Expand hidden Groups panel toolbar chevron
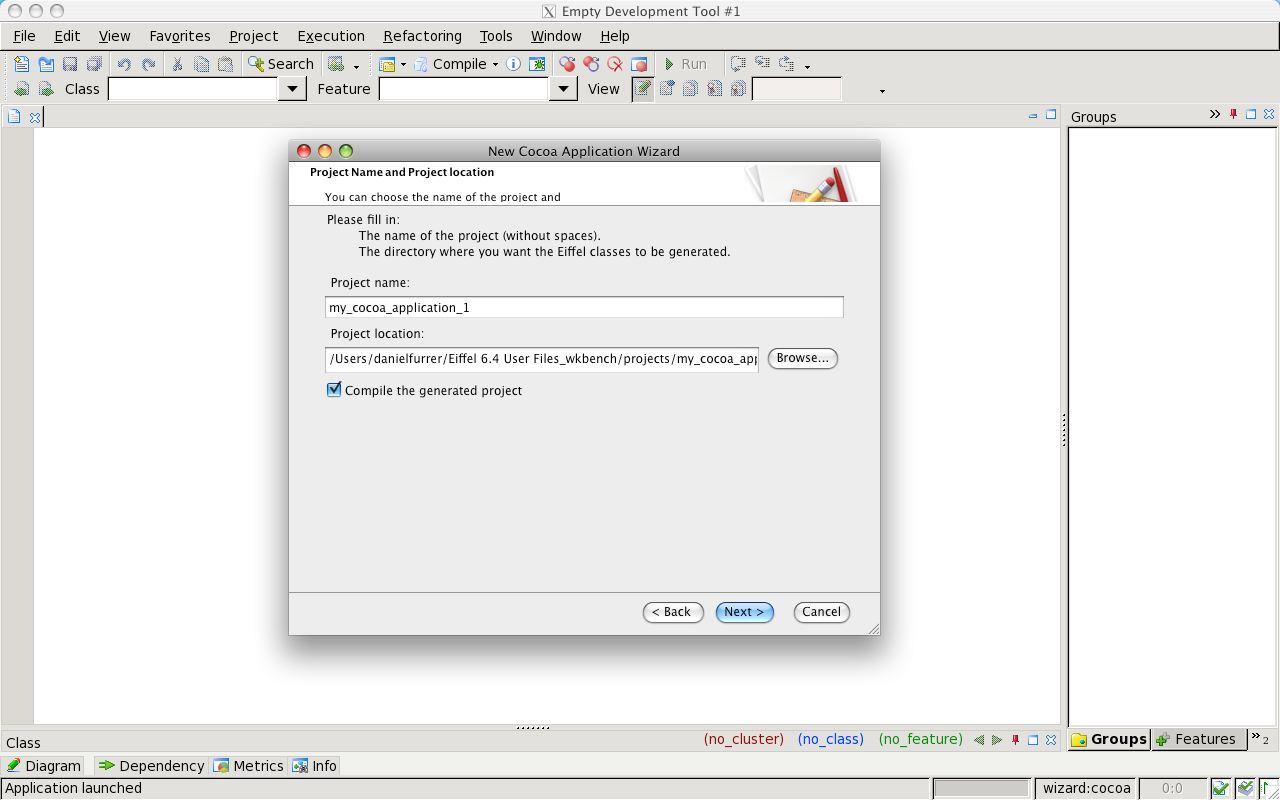Screen dimensions: 1280x800 pyautogui.click(x=1214, y=114)
